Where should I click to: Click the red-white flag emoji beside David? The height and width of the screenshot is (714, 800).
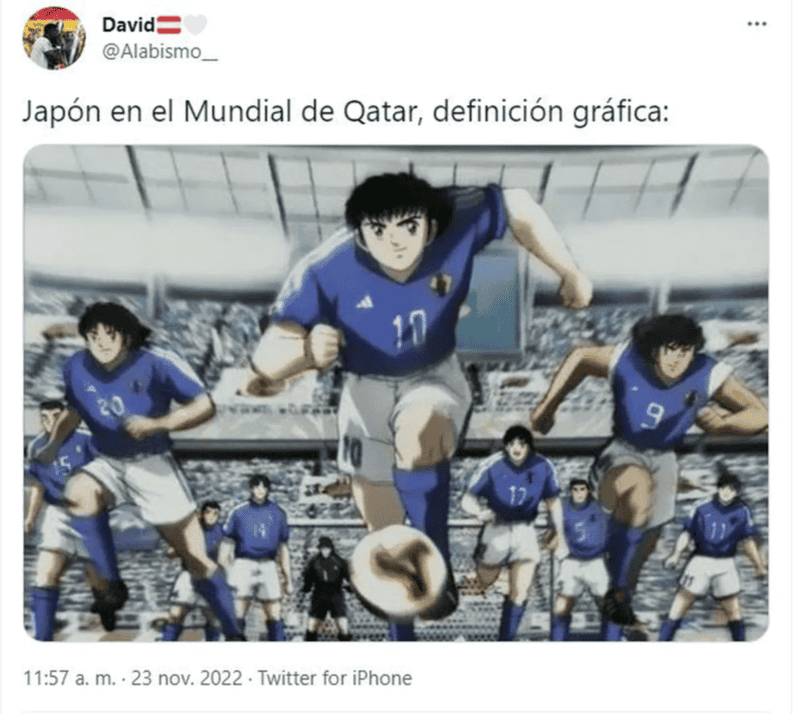pyautogui.click(x=170, y=24)
